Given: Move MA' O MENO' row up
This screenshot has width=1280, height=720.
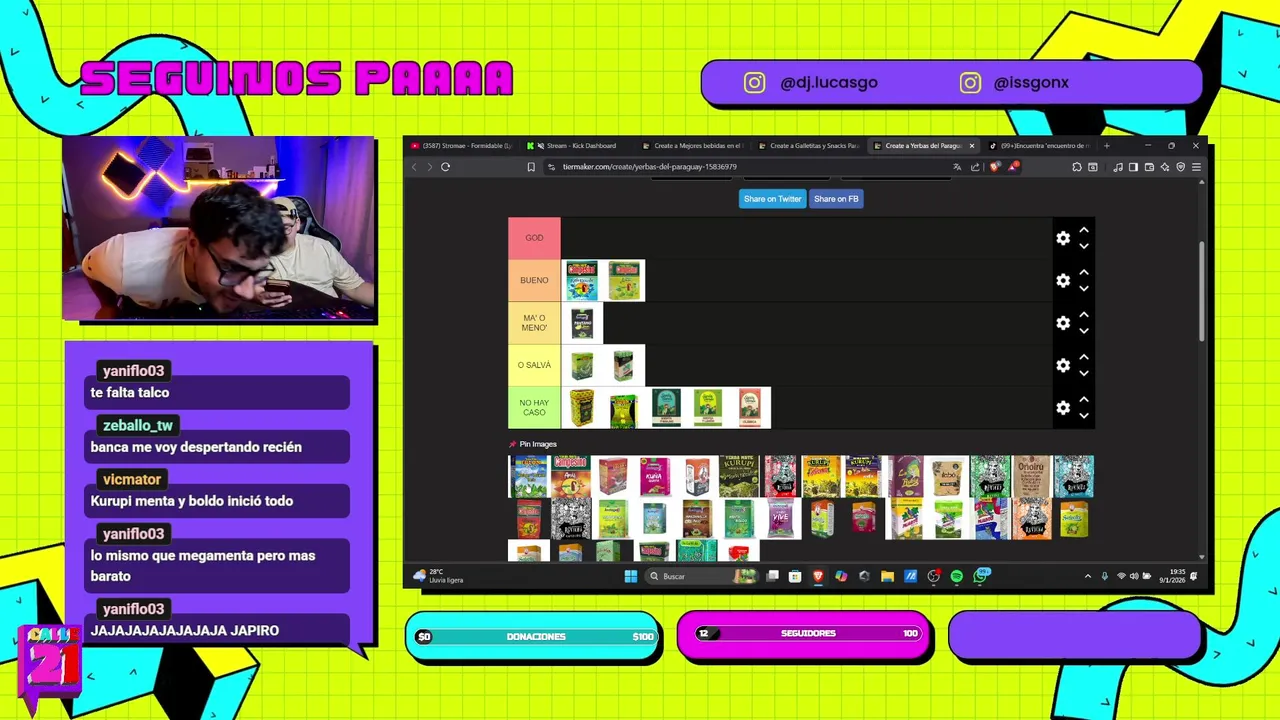Looking at the screenshot, I should click(x=1084, y=316).
